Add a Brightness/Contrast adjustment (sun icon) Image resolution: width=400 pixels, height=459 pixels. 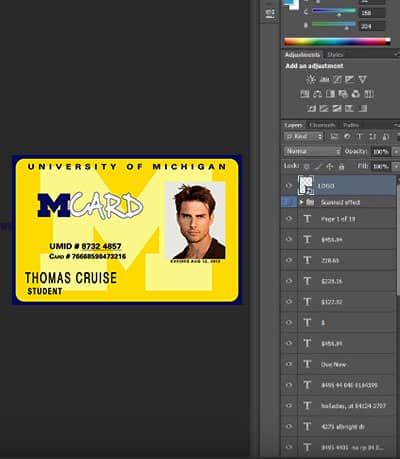(311, 79)
